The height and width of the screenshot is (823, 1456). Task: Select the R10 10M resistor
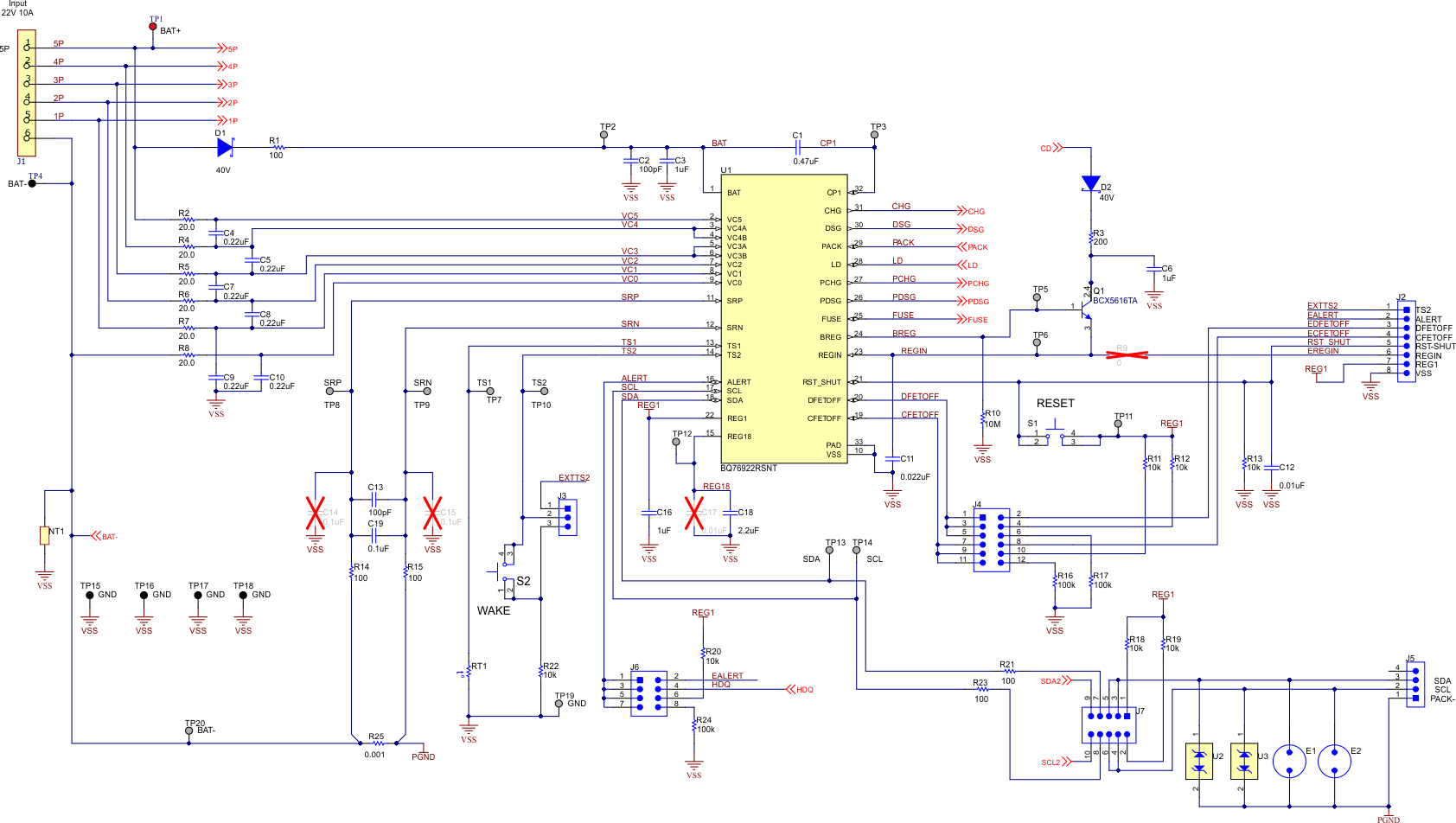point(983,418)
